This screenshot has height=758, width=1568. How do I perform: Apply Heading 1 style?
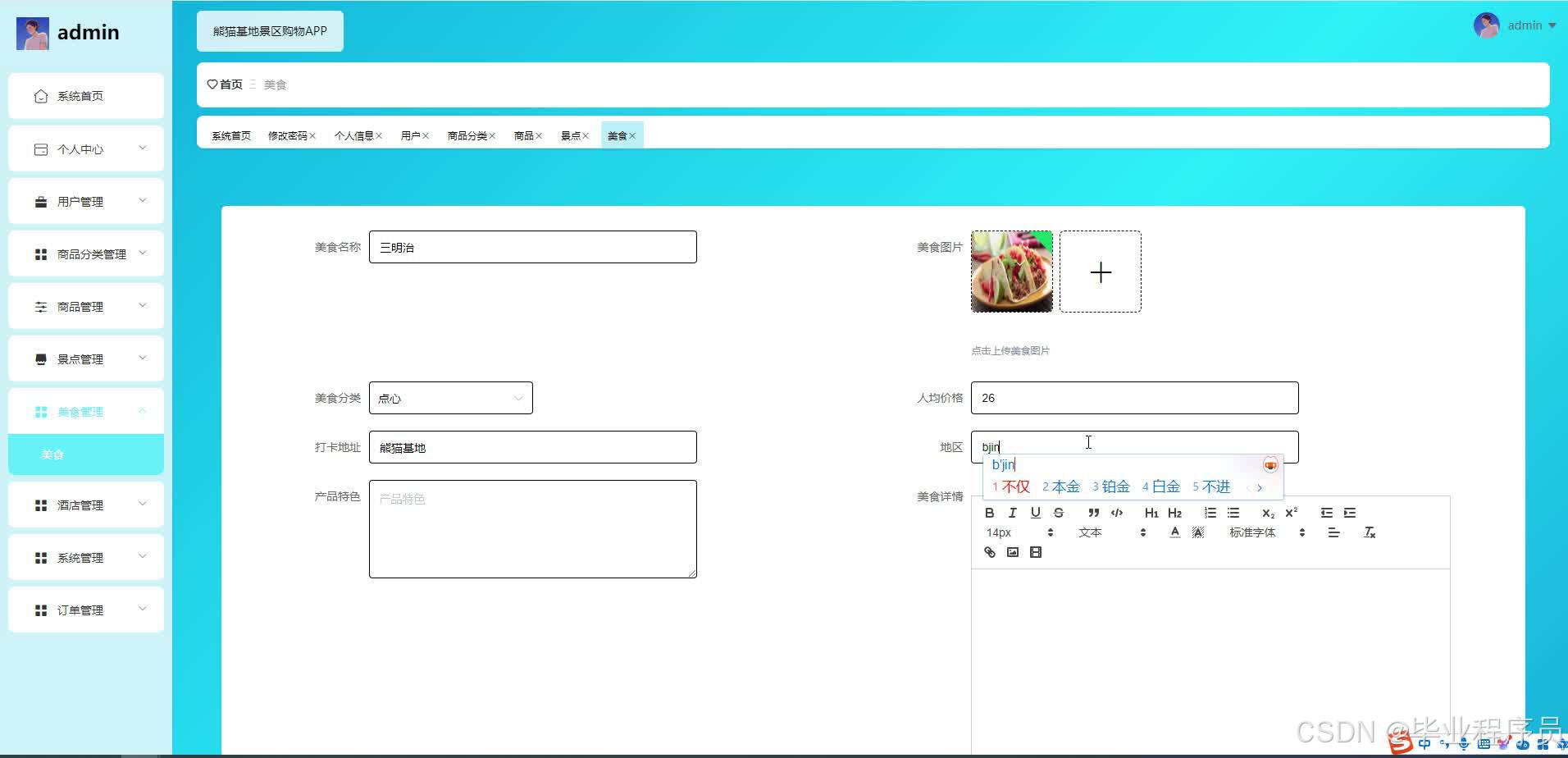pyautogui.click(x=1151, y=513)
